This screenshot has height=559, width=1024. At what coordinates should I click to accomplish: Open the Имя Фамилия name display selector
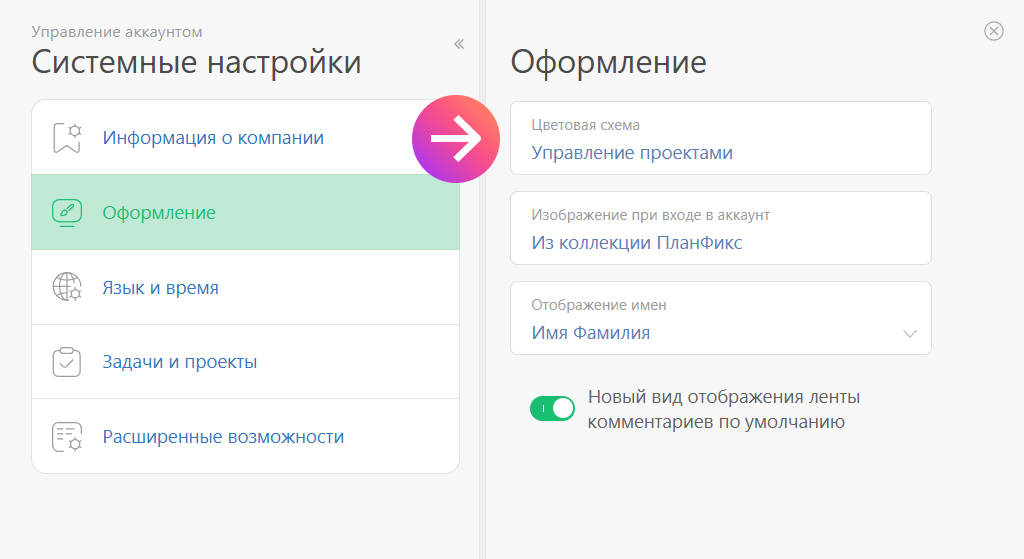pyautogui.click(x=721, y=318)
